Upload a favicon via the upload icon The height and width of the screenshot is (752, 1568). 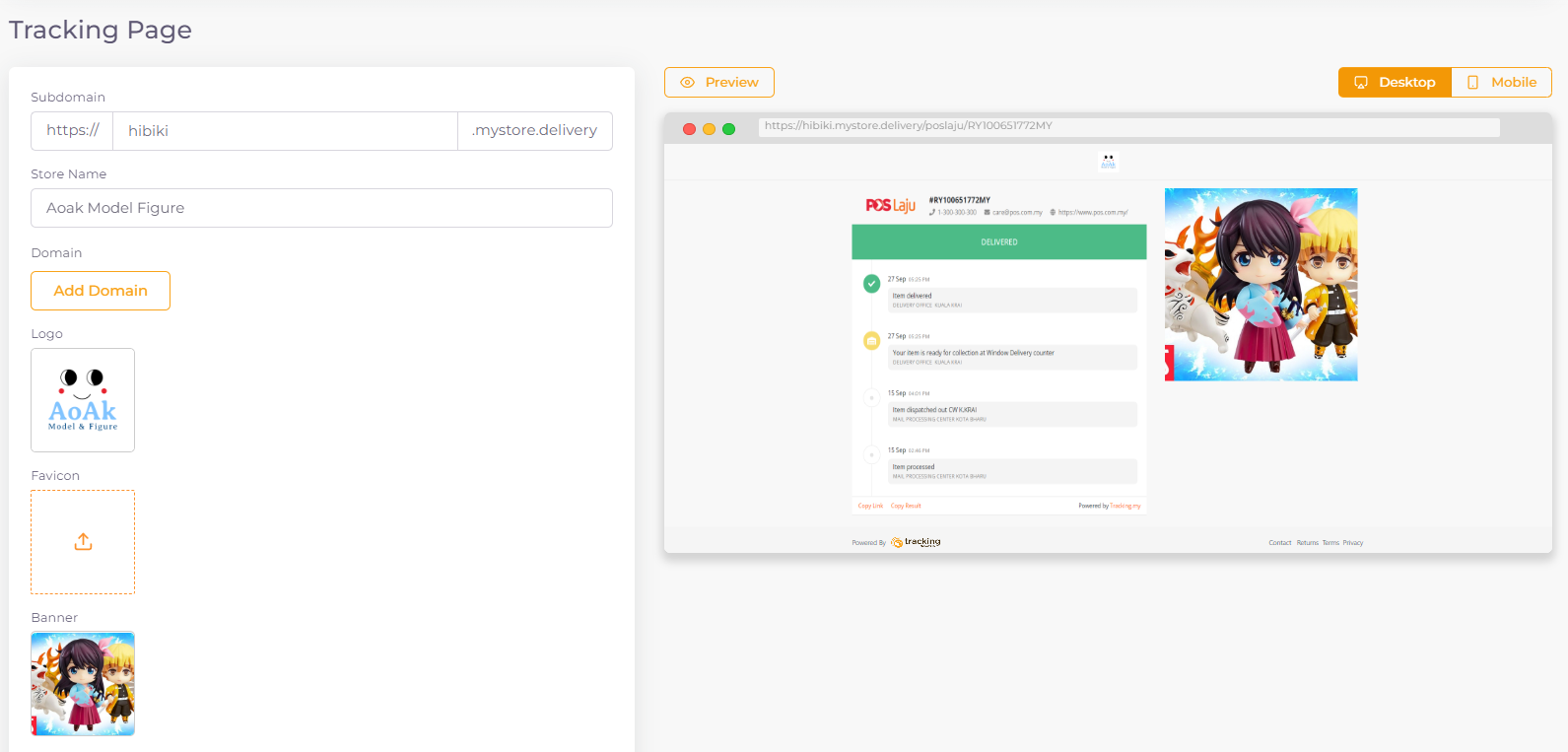[83, 542]
